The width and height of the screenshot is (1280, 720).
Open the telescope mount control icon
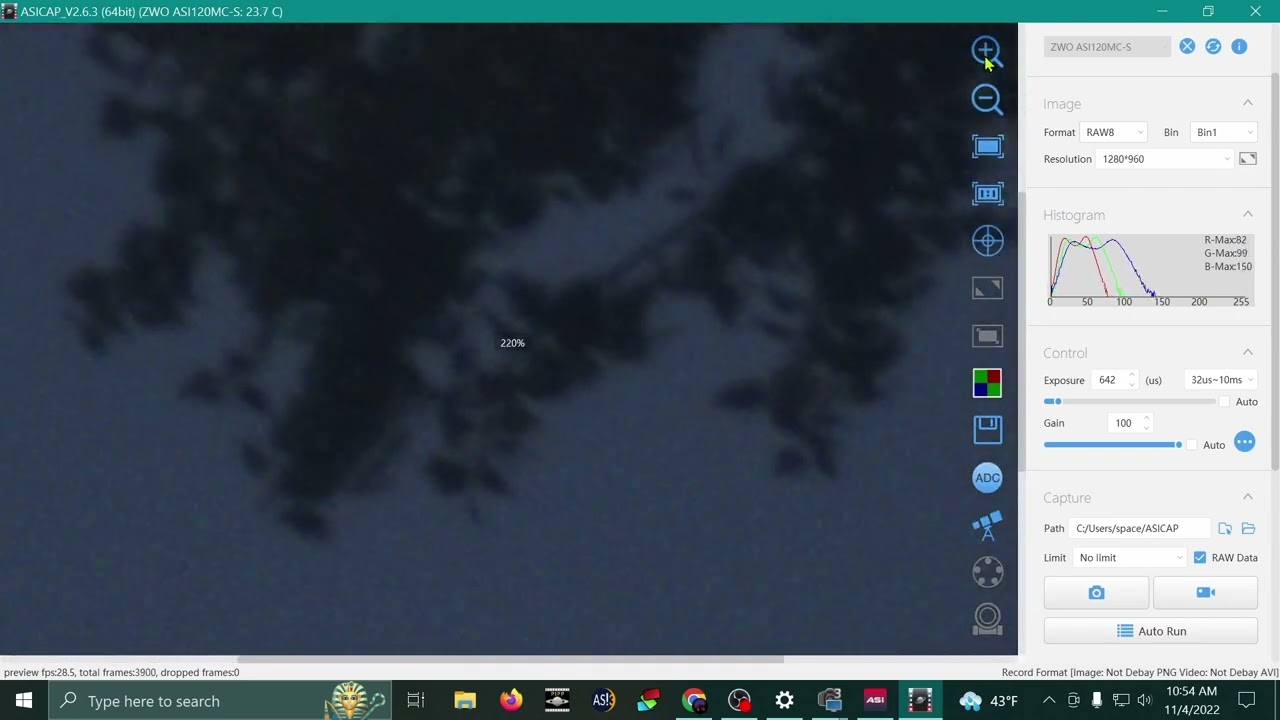point(987,524)
